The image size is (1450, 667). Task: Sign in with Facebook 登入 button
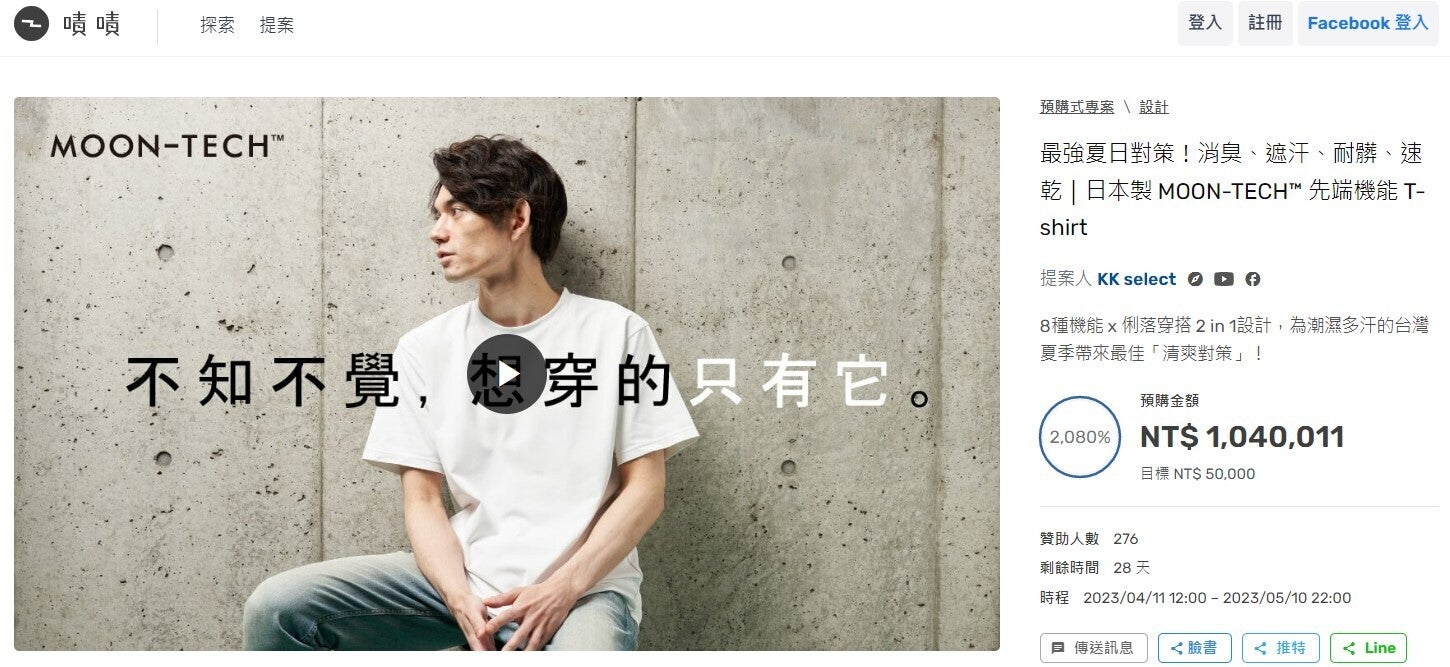pyautogui.click(x=1368, y=23)
